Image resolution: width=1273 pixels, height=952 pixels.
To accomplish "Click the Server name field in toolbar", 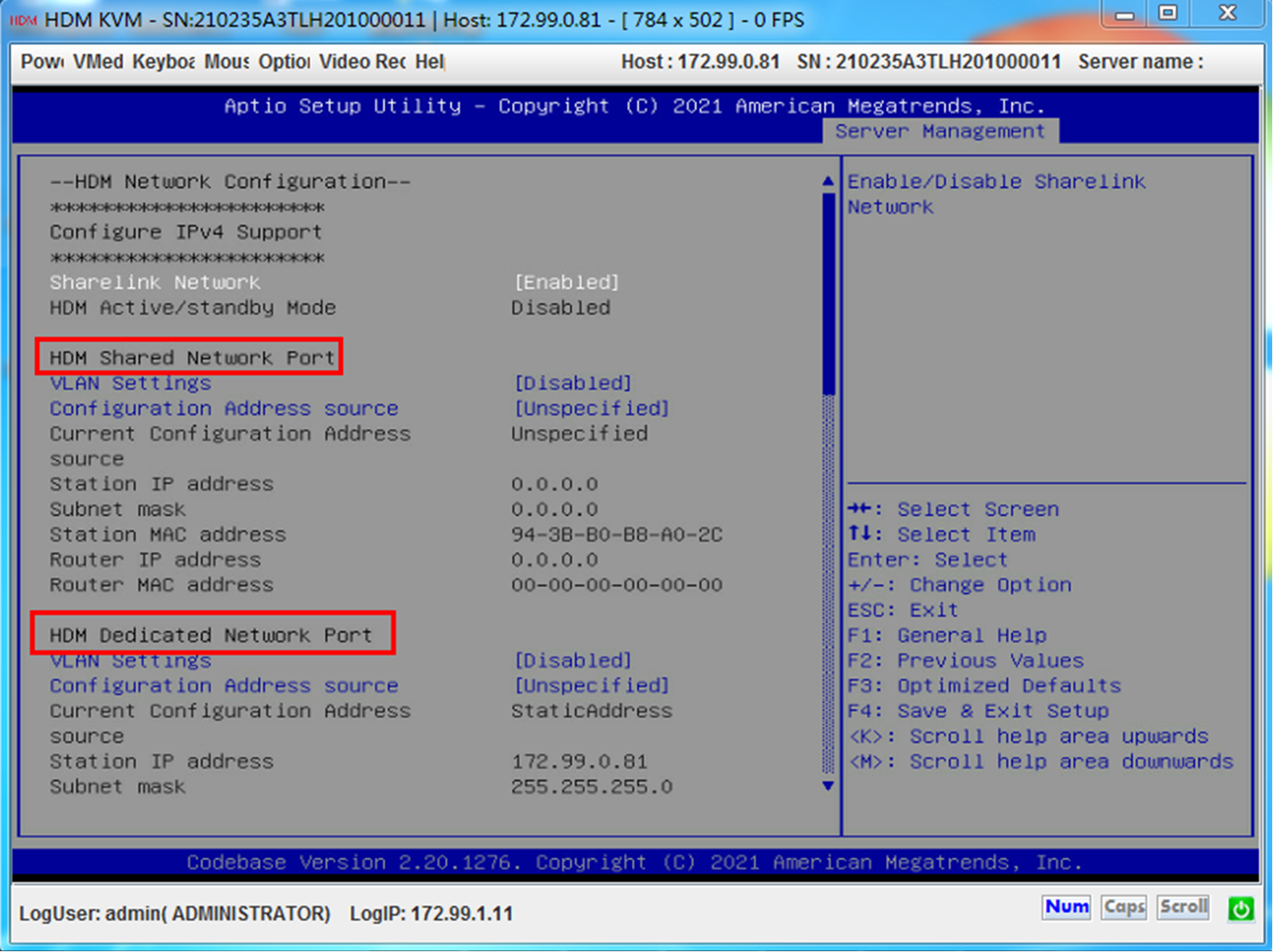I will pos(1141,61).
